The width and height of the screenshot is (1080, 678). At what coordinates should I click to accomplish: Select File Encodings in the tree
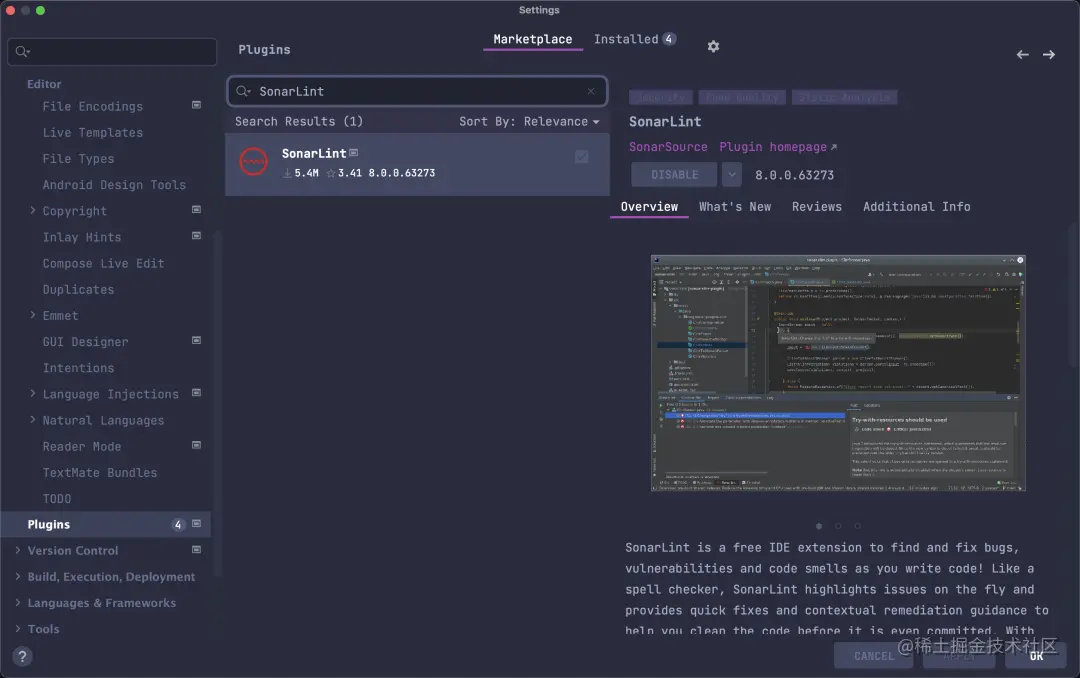pyautogui.click(x=92, y=106)
